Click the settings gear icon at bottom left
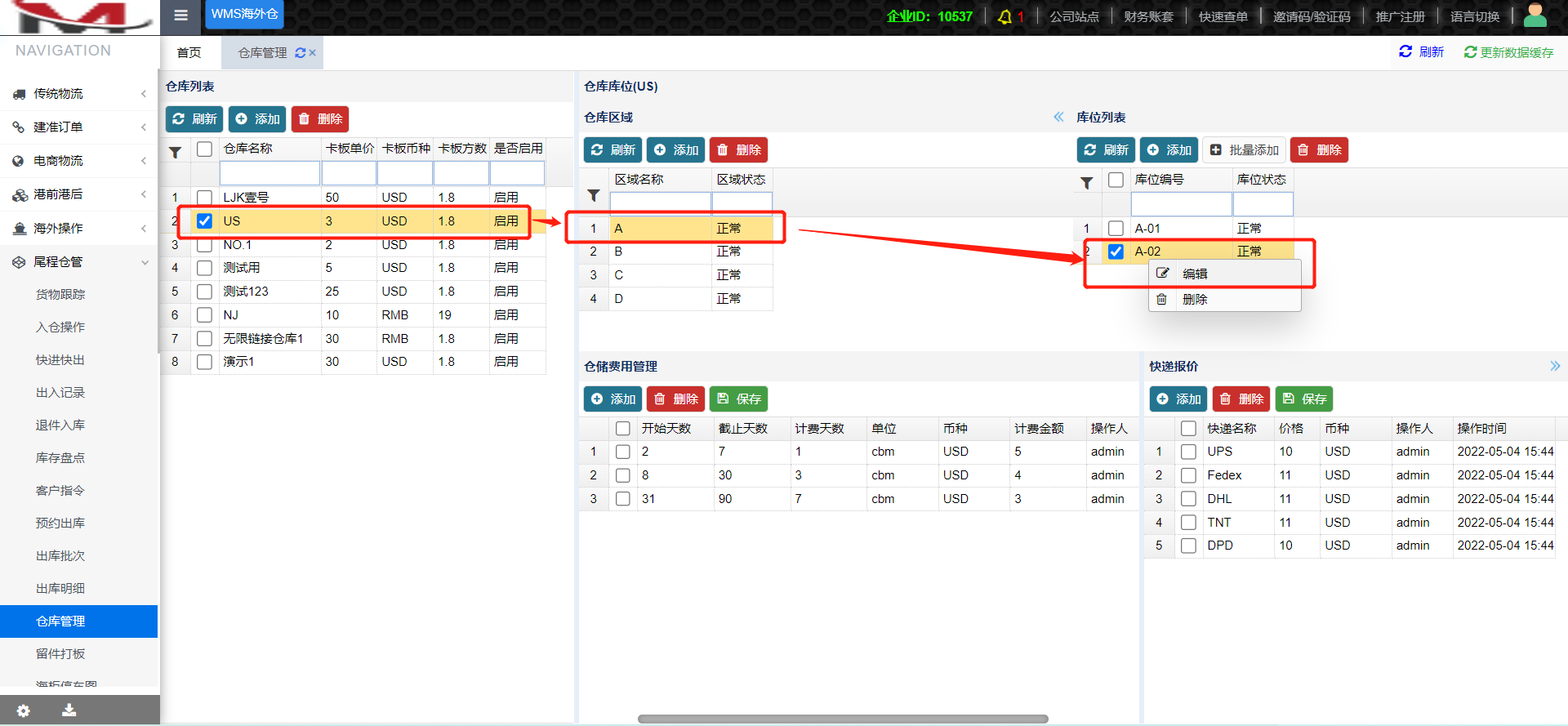 (x=24, y=710)
